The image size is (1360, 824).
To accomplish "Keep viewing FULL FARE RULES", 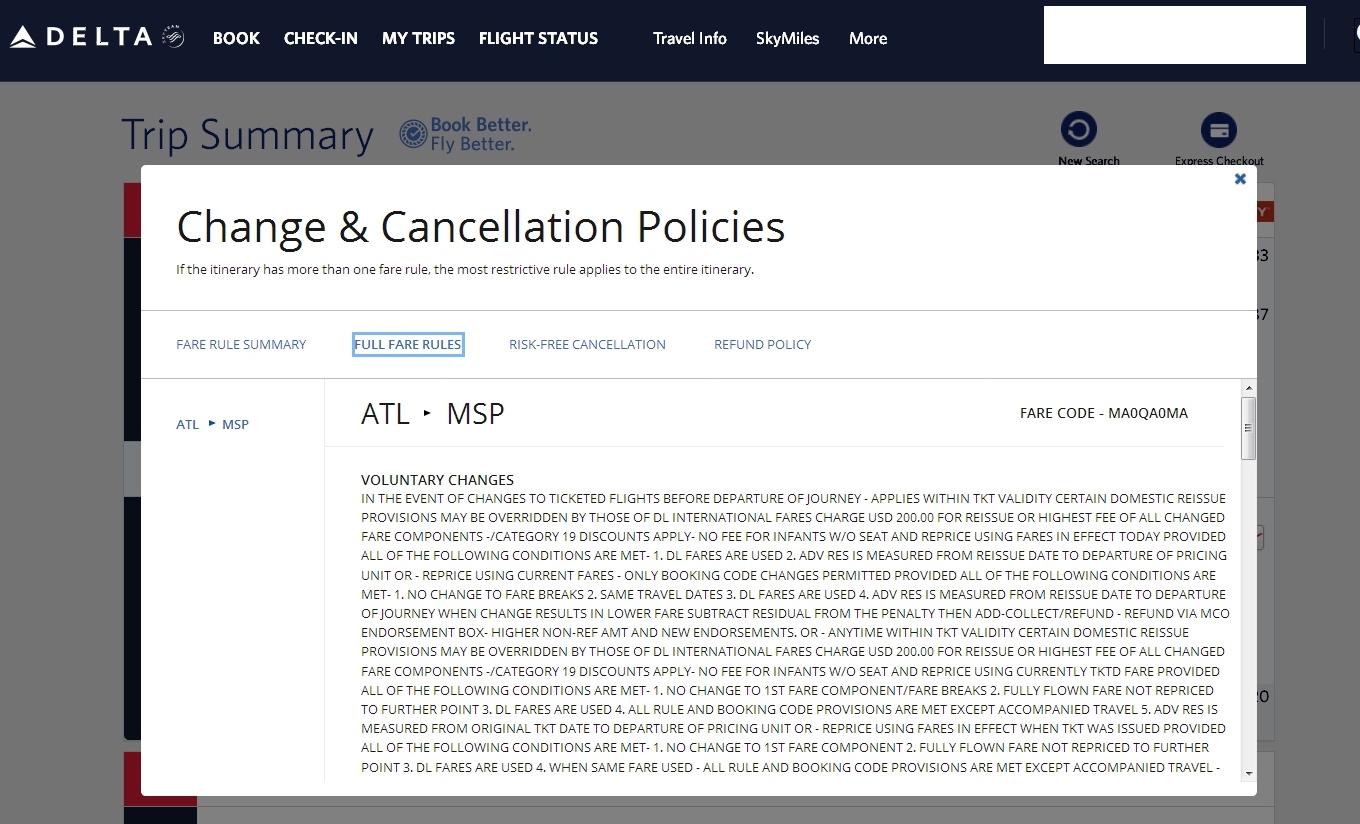I will pos(408,343).
